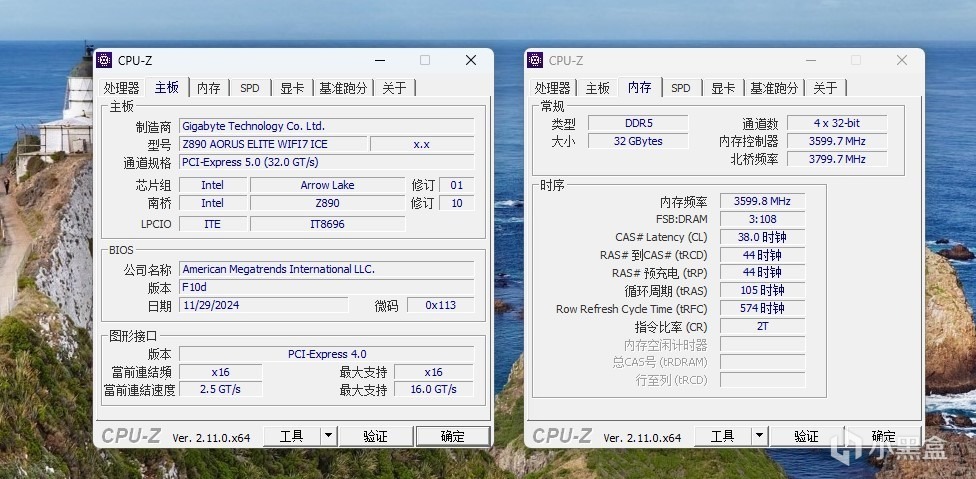Viewport: 976px width, 479px height.
Task: Click 确定 button in left CPU-Z window
Action: 453,437
